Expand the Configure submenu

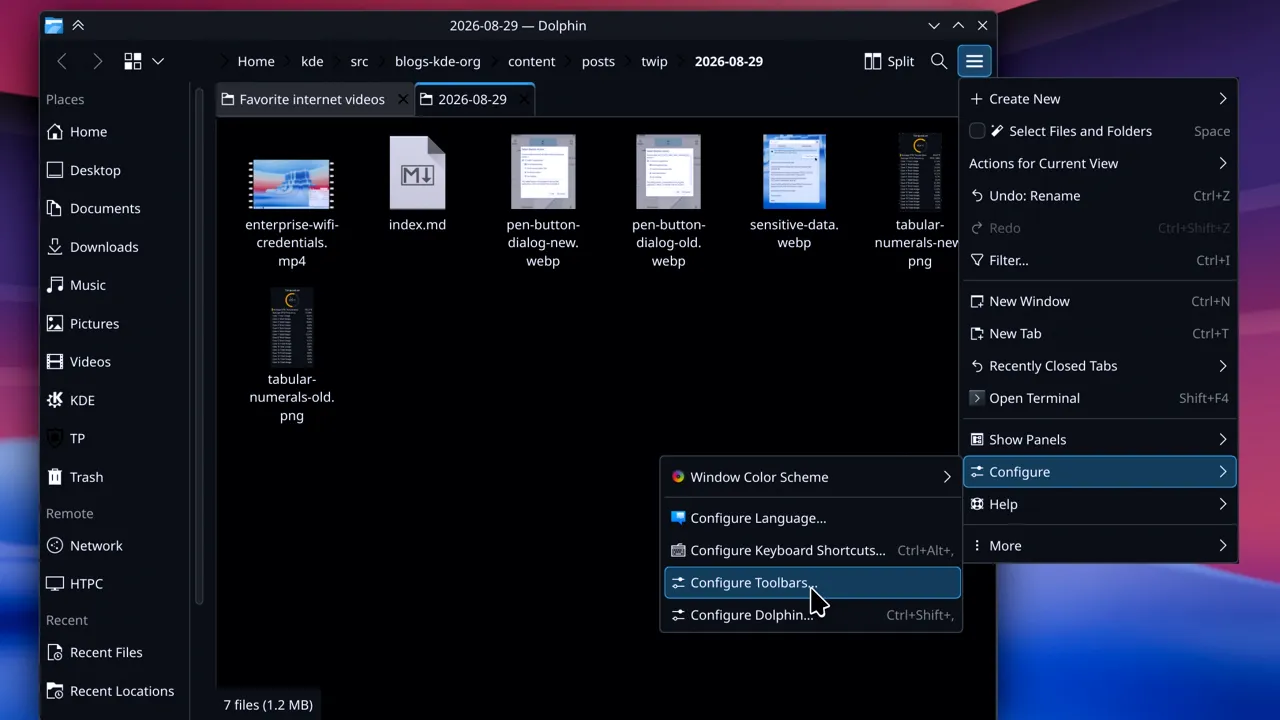(1100, 472)
